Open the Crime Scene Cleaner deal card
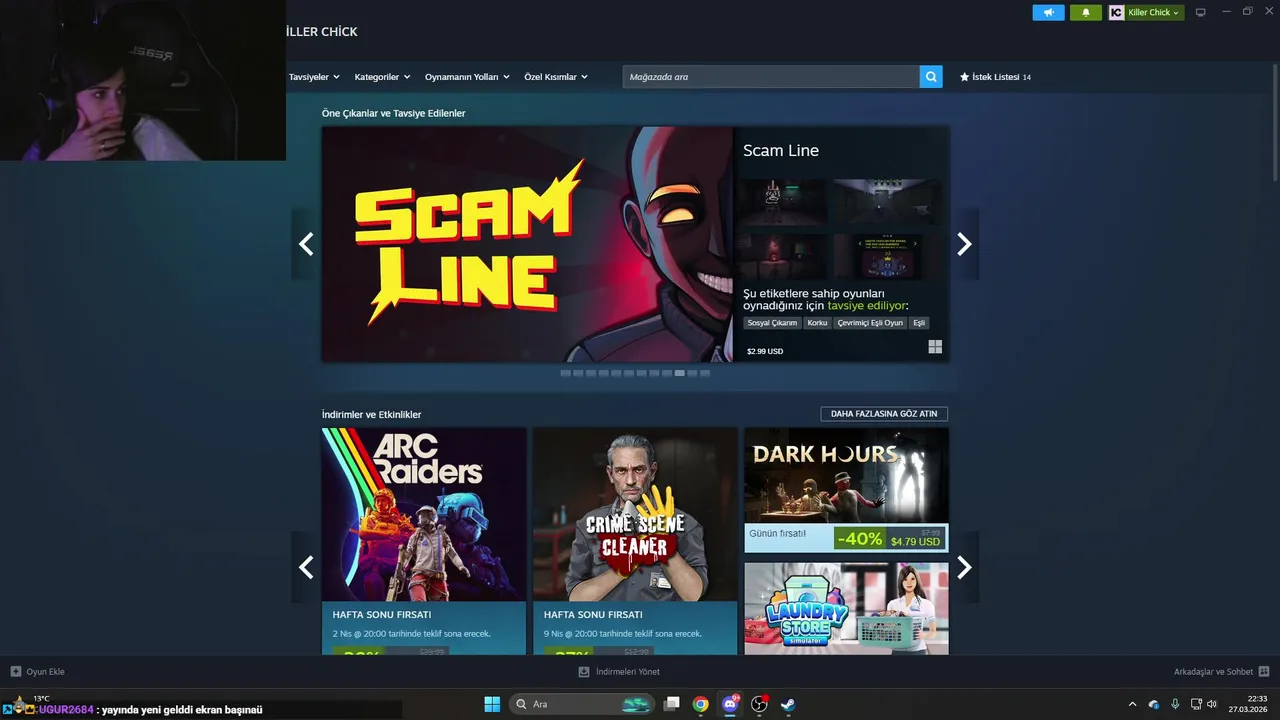The image size is (1280, 720). (635, 541)
